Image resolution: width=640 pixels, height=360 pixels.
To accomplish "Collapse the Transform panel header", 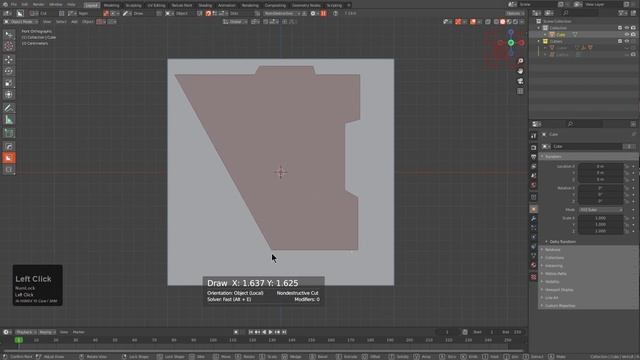I will point(588,157).
